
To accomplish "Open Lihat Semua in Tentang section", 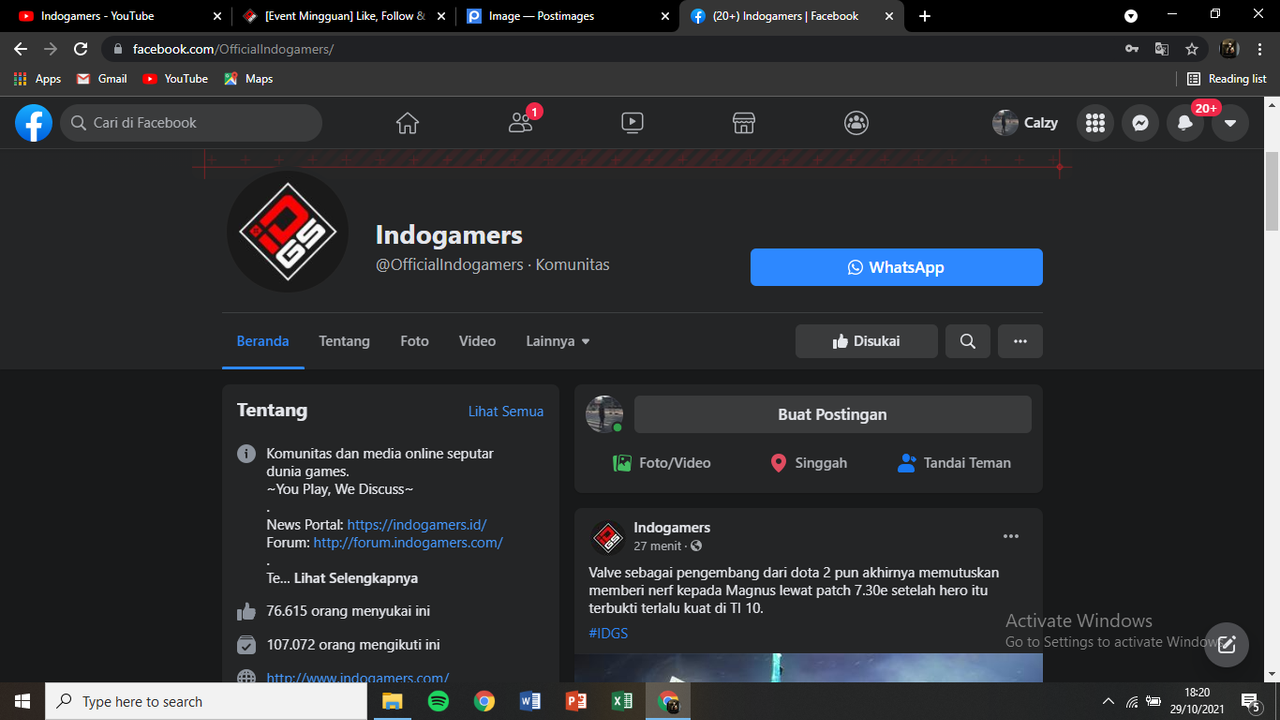I will [x=506, y=411].
